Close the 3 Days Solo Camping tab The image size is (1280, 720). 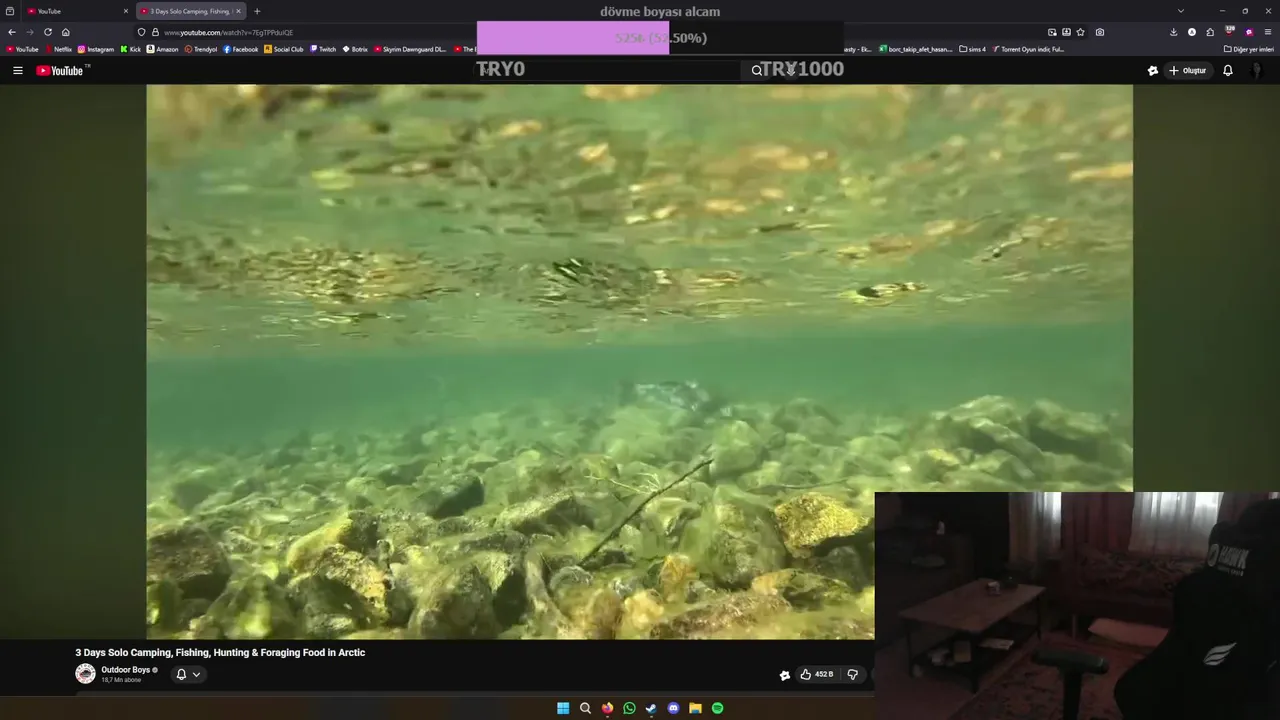coord(238,11)
